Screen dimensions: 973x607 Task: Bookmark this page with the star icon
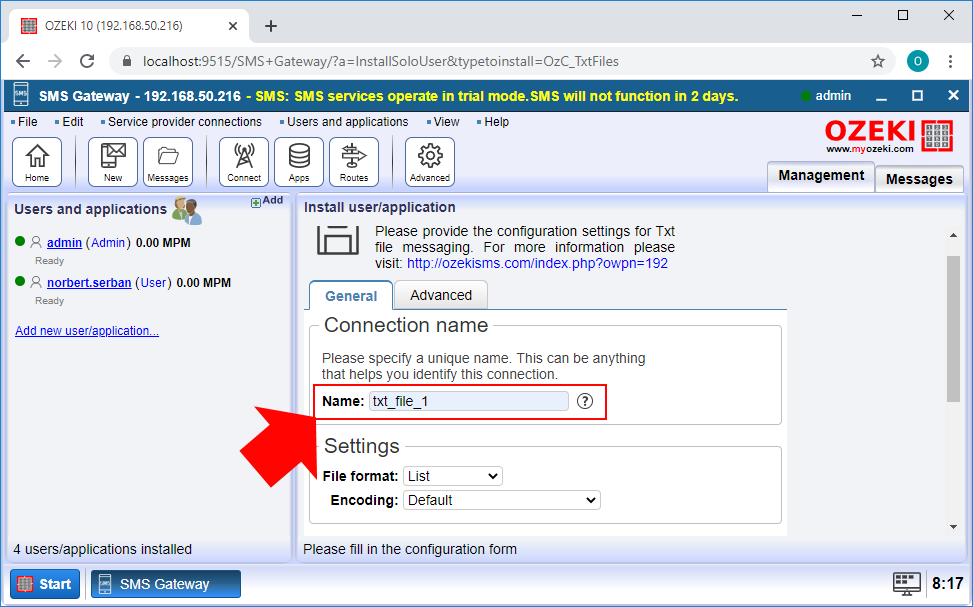877,61
